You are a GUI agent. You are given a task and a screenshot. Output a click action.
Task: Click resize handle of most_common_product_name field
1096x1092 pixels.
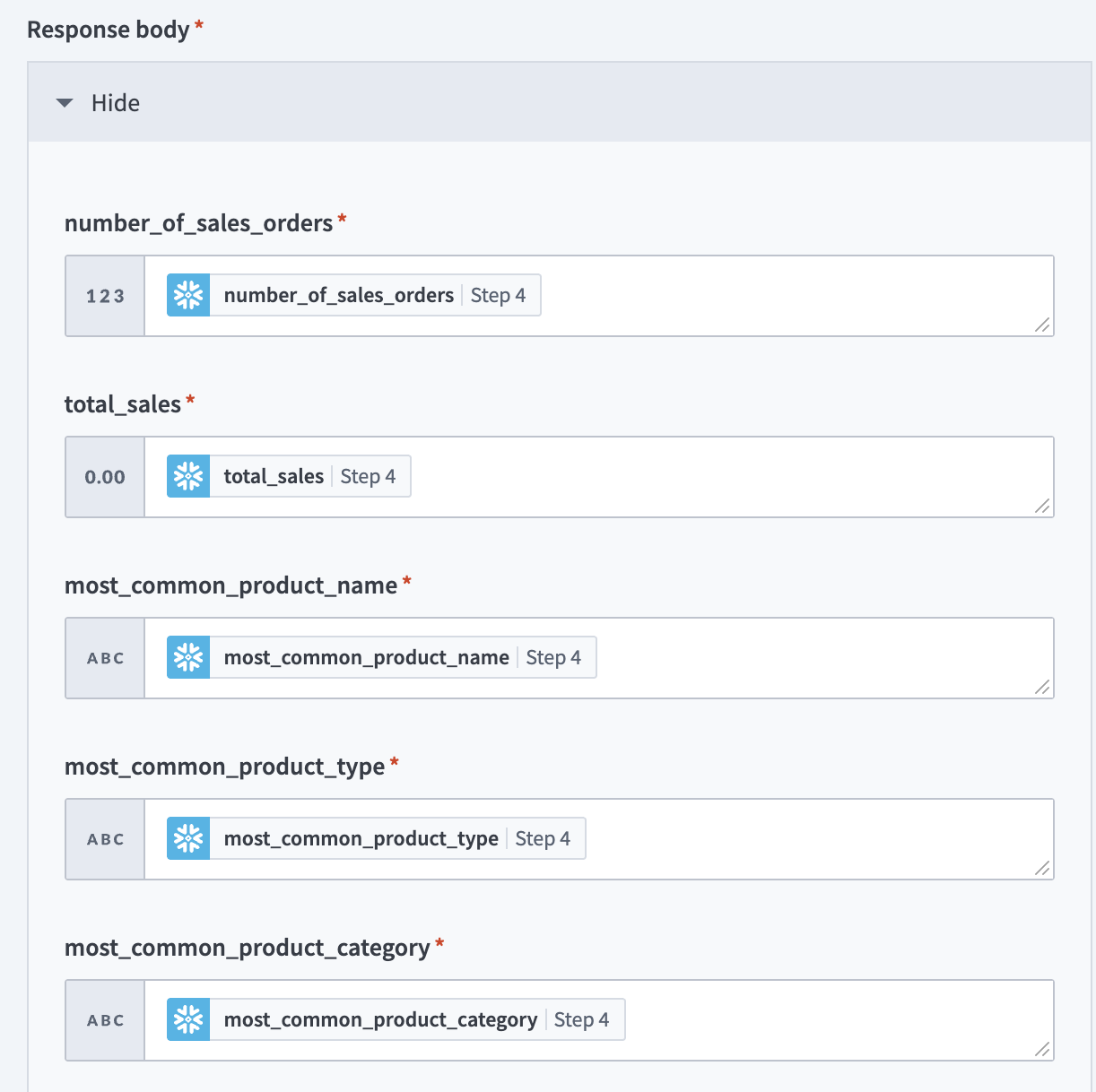[1042, 688]
